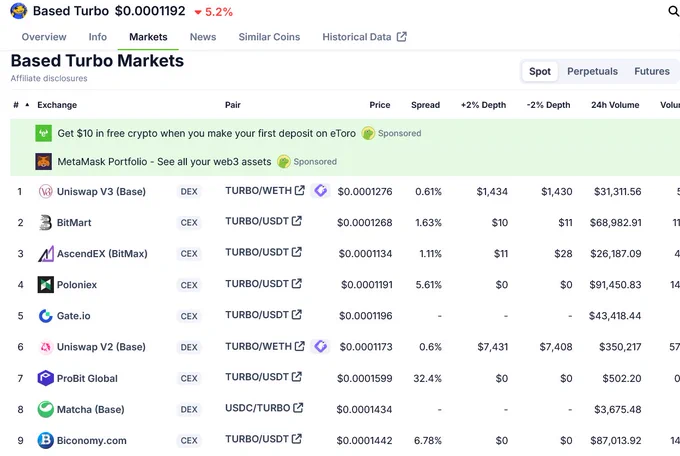Click Gate.io exchange name
This screenshot has width=680, height=456.
74,316
